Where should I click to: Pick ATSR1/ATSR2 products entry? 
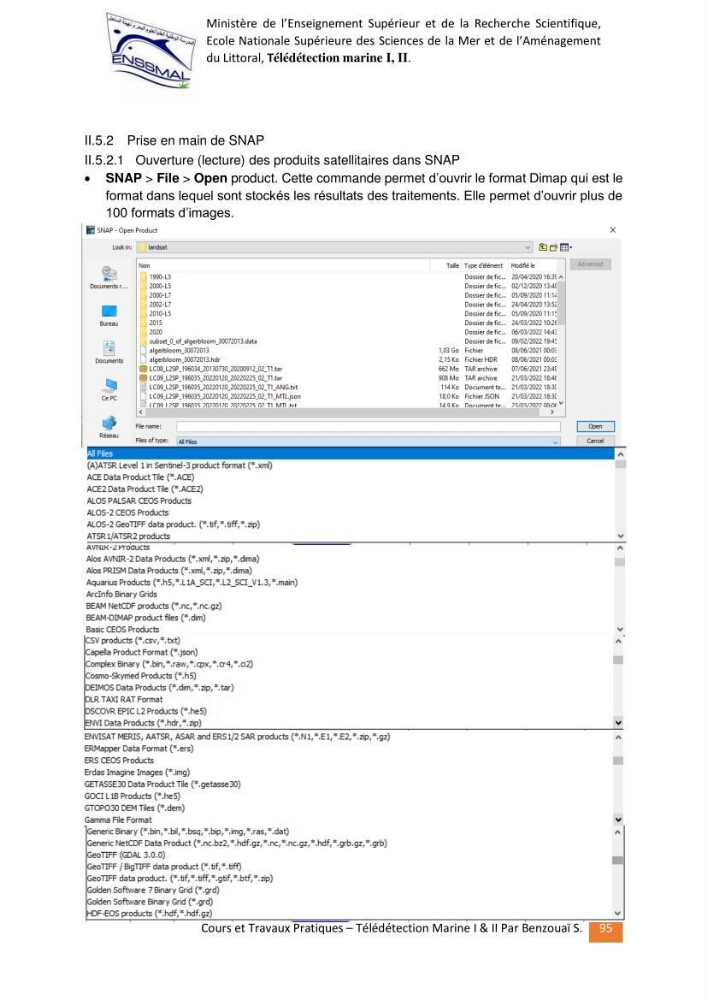pyautogui.click(x=128, y=536)
